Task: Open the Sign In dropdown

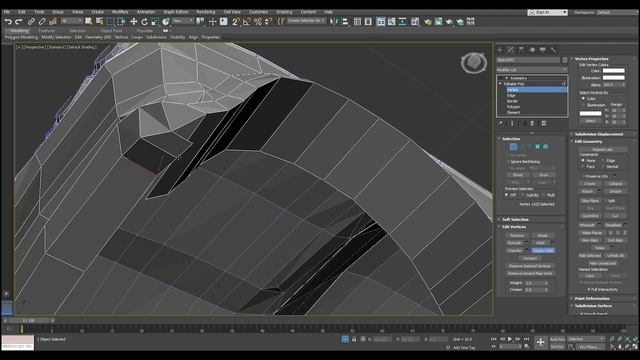Action: click(547, 12)
